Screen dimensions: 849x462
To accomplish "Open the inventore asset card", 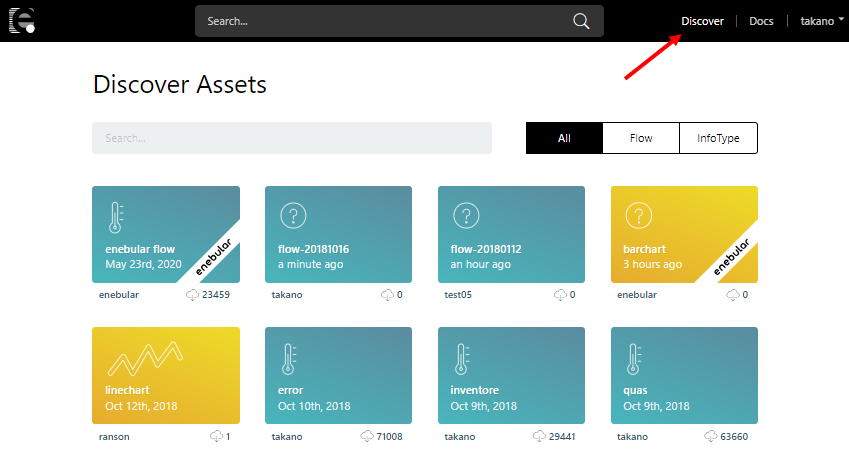I will pyautogui.click(x=512, y=376).
